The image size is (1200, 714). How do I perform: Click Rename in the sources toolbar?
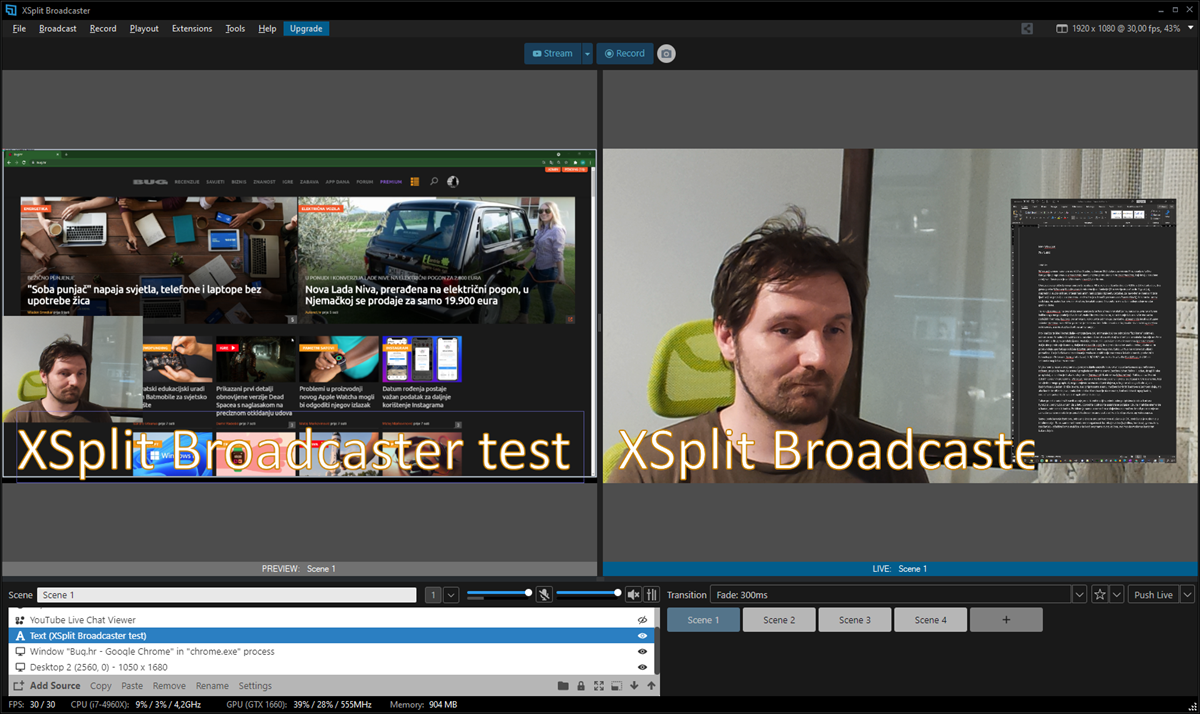(x=212, y=686)
